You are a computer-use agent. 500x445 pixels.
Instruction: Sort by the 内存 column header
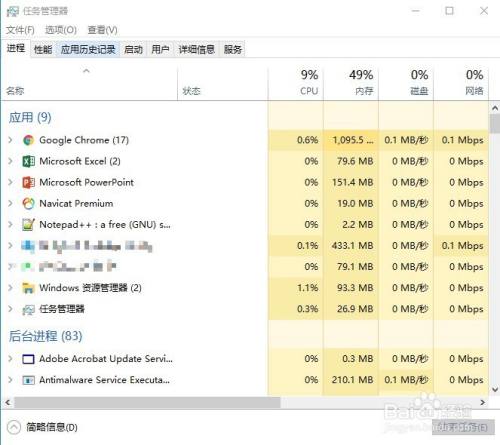pyautogui.click(x=351, y=83)
